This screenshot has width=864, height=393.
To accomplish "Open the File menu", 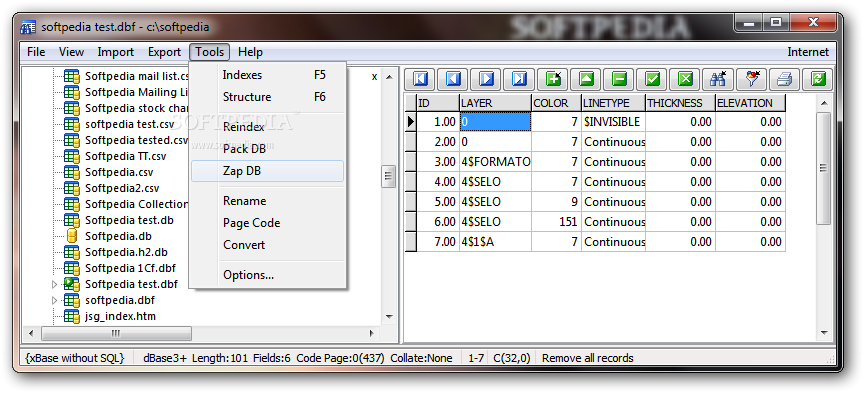I will 36,52.
